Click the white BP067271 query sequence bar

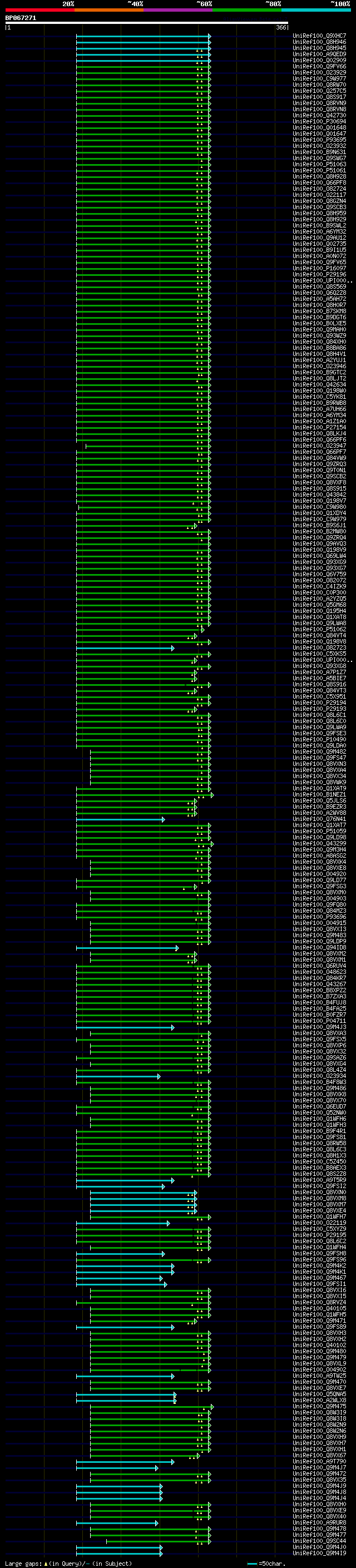(x=147, y=23)
